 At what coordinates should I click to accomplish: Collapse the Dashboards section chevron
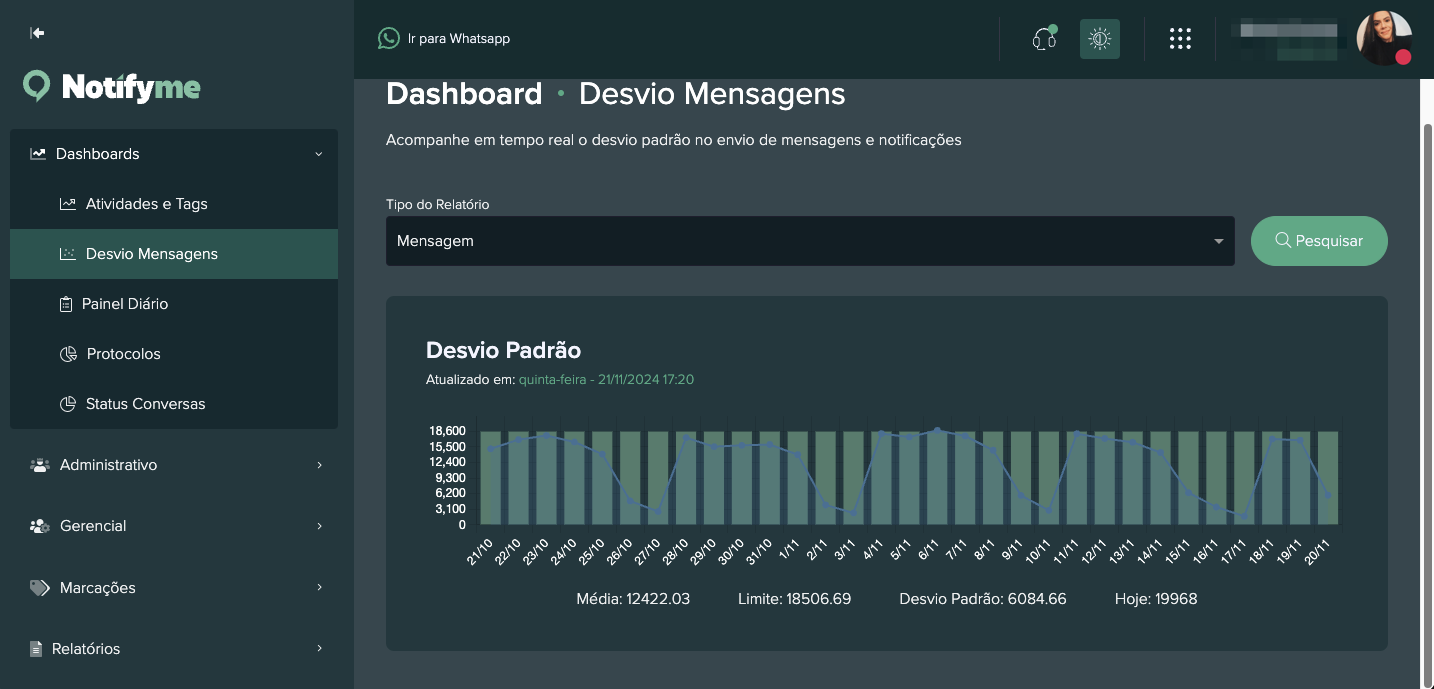click(319, 154)
